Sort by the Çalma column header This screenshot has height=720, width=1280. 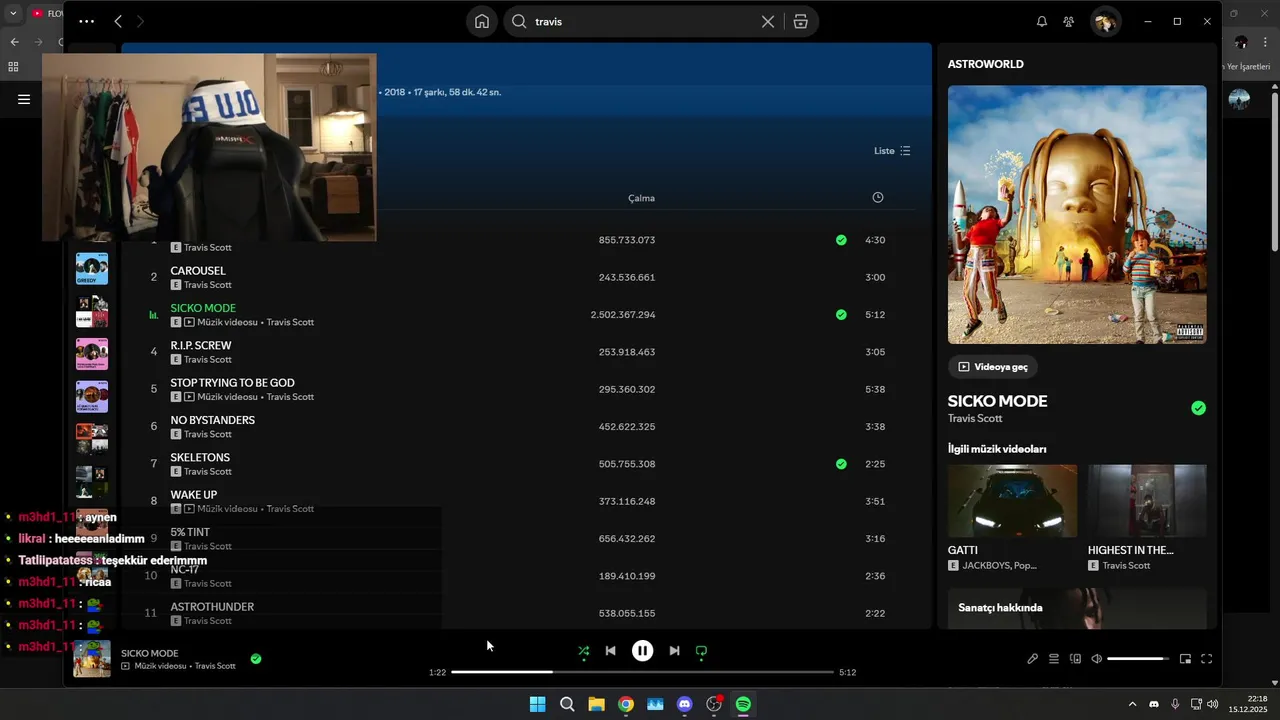coord(641,198)
